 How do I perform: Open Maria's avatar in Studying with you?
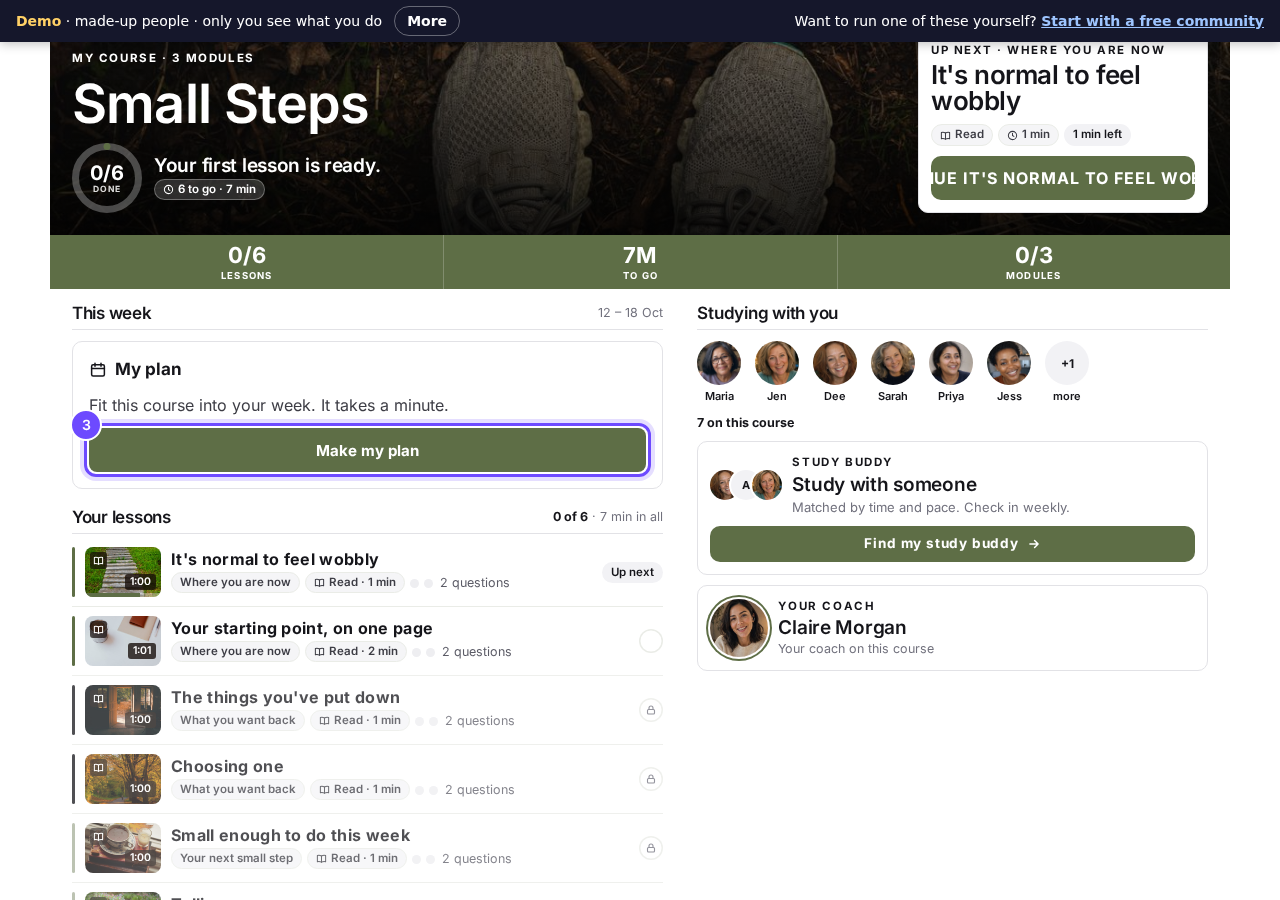[x=719, y=363]
